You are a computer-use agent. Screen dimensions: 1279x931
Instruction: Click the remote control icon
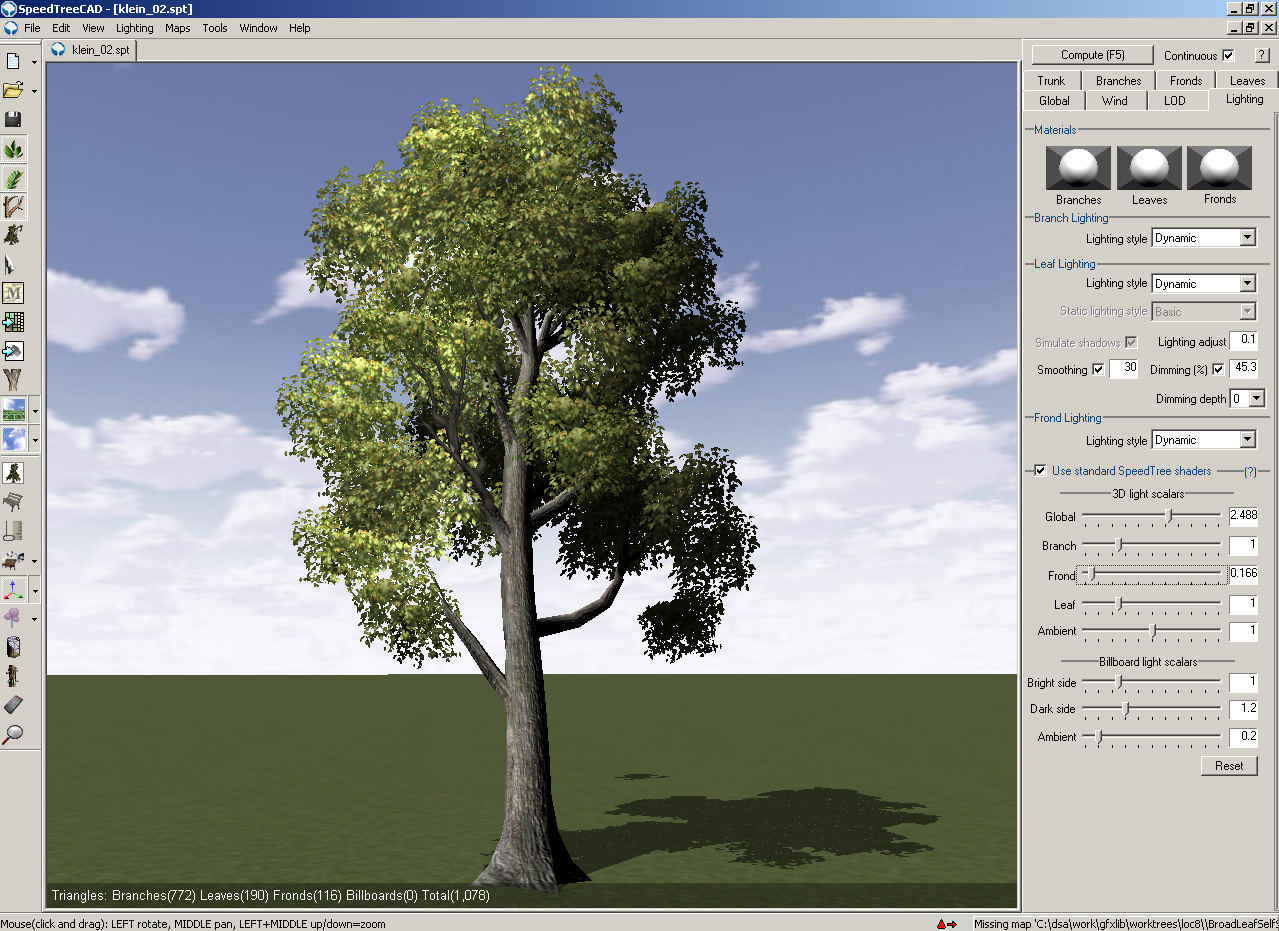(x=13, y=705)
